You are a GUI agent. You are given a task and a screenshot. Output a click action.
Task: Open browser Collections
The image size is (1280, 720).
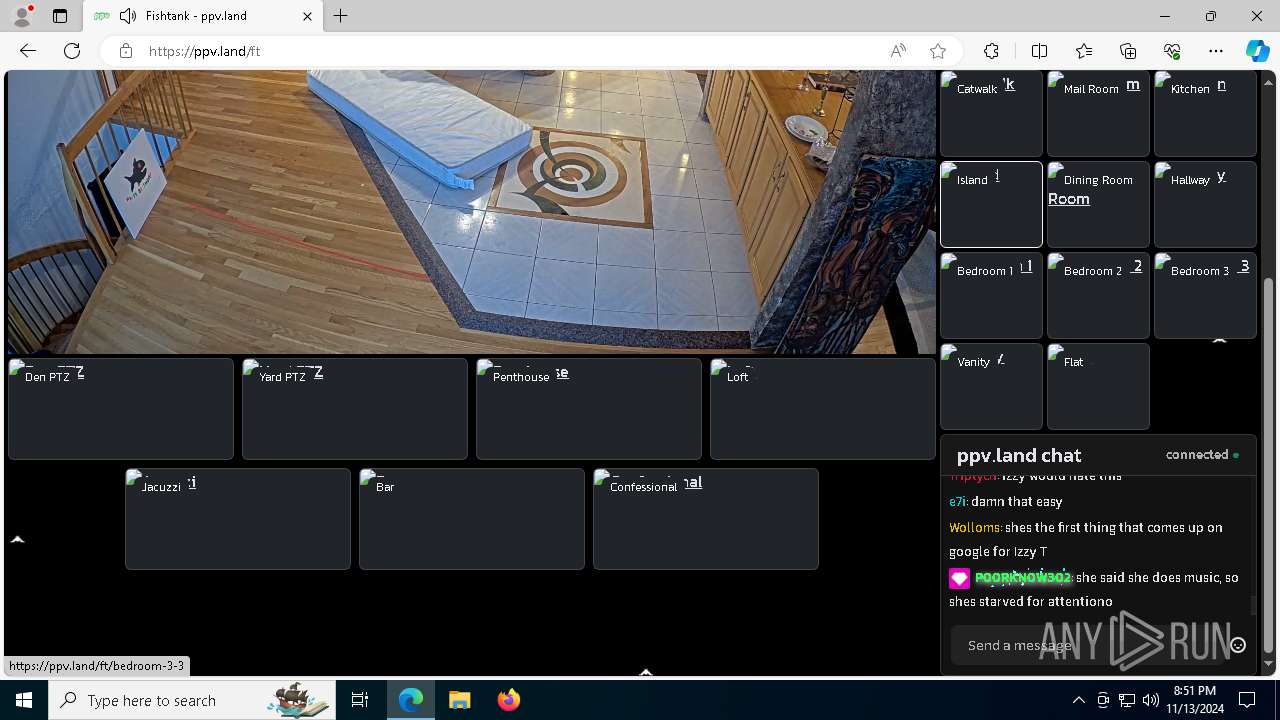click(x=1128, y=51)
